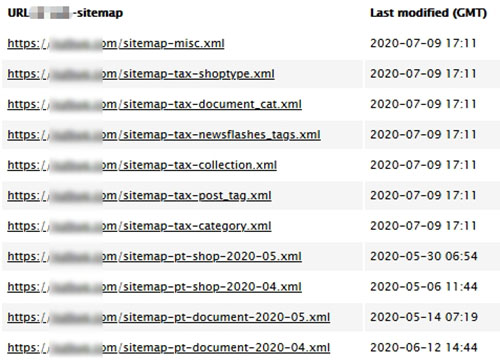
Task: Select the 2020-05-30 06:54 modified date
Action: tap(424, 256)
